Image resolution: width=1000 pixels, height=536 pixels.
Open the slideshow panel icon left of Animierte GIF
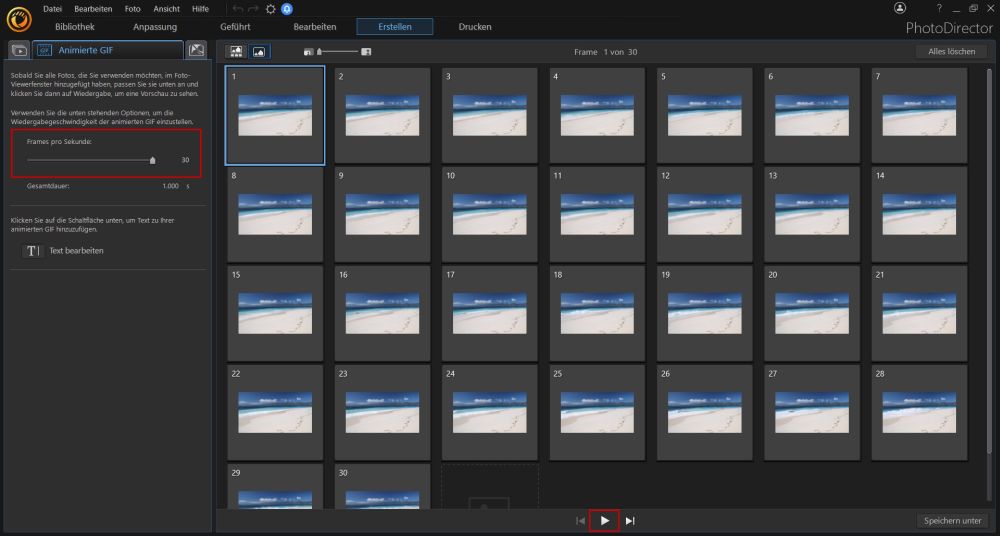coord(18,50)
